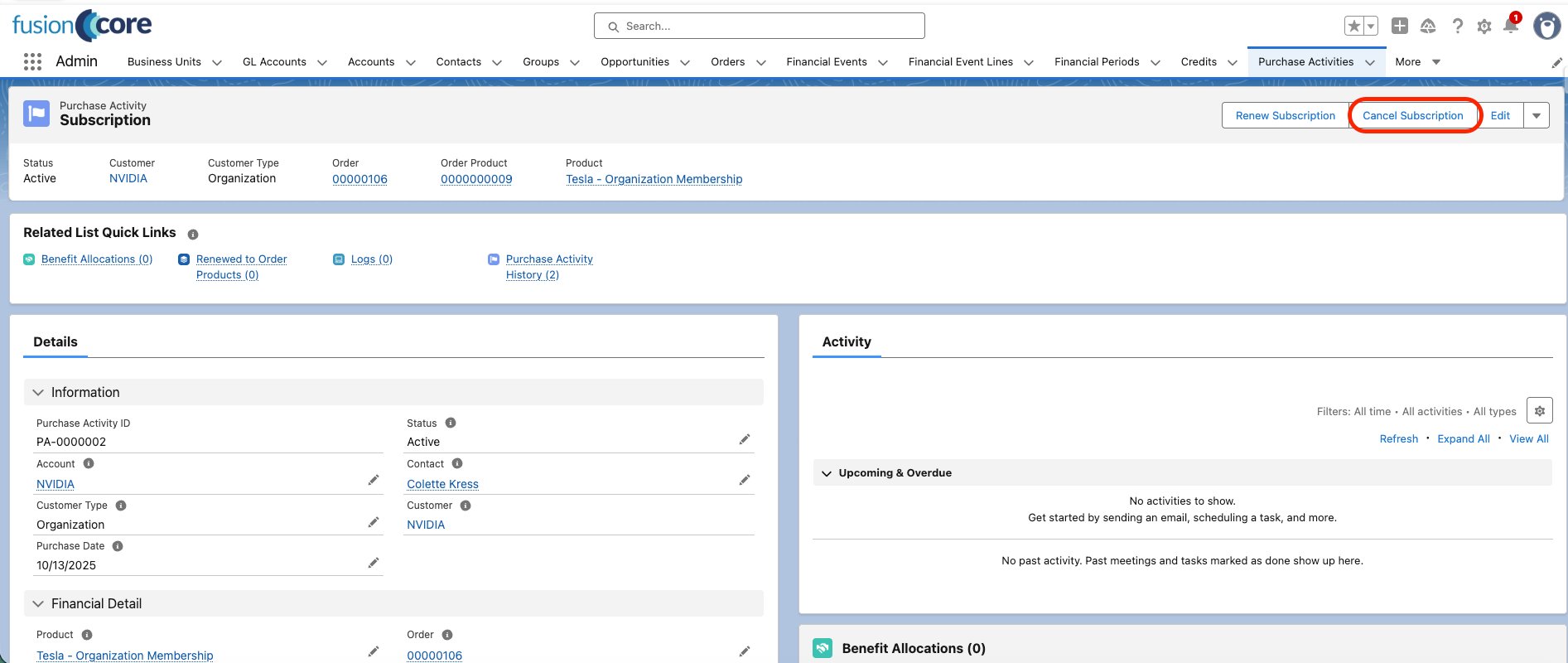
Task: Open the Contacts tab dropdown chevron
Action: (497, 62)
